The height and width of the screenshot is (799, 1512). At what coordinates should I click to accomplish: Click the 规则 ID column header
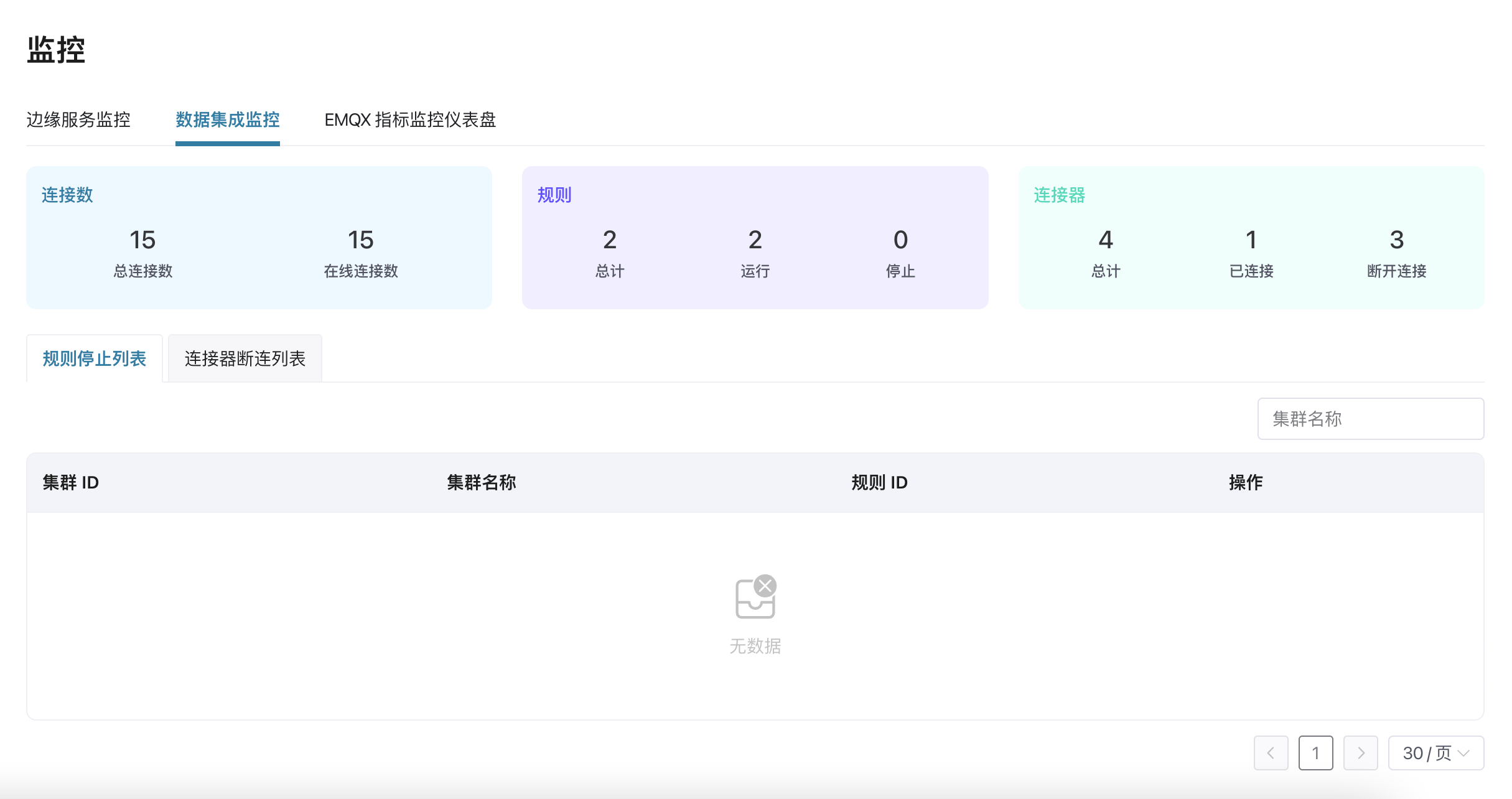(x=879, y=482)
